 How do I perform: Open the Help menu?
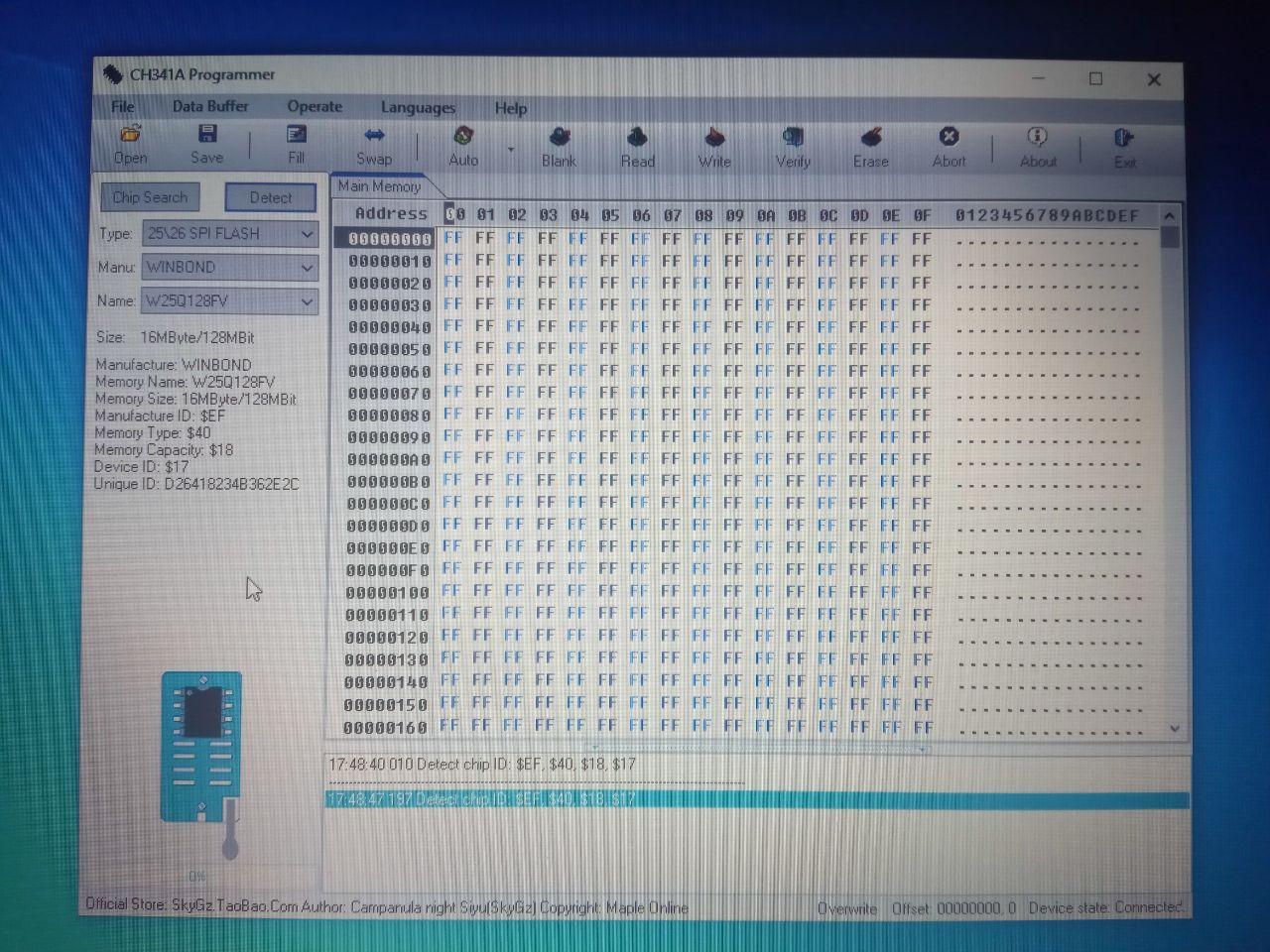(x=511, y=108)
